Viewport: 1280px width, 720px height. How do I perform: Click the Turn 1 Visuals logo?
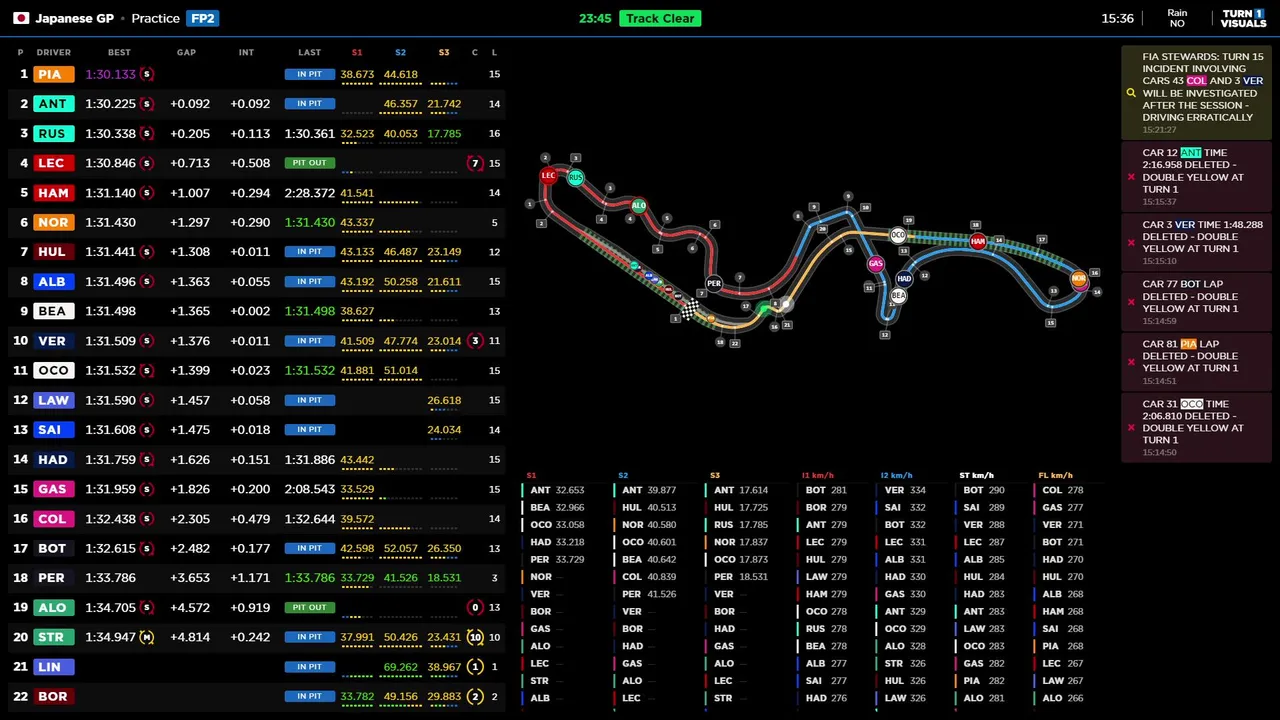click(x=1243, y=18)
